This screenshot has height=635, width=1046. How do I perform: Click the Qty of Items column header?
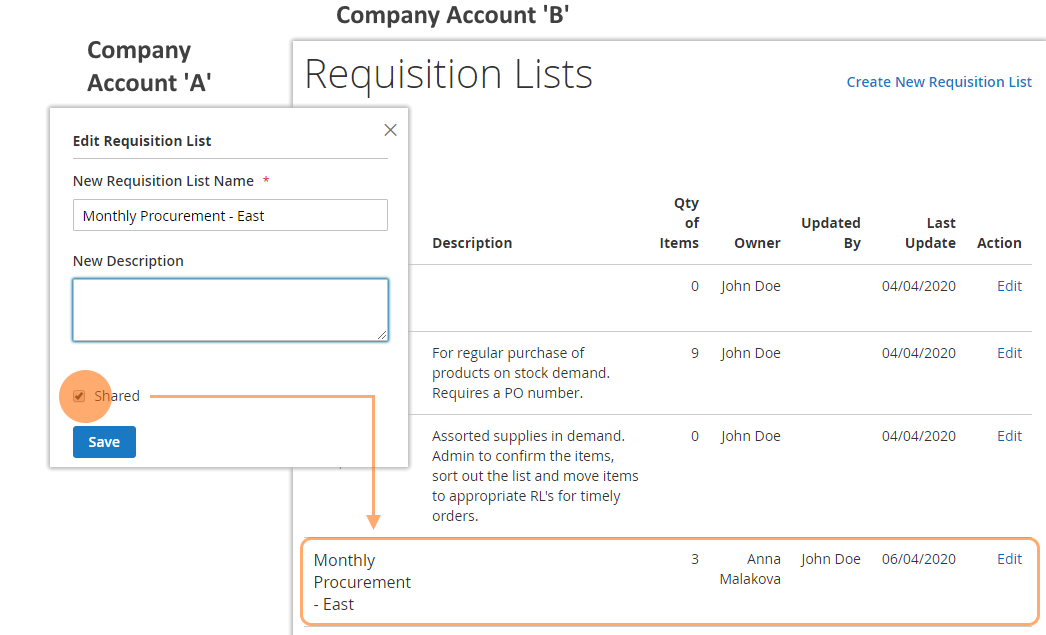(679, 223)
